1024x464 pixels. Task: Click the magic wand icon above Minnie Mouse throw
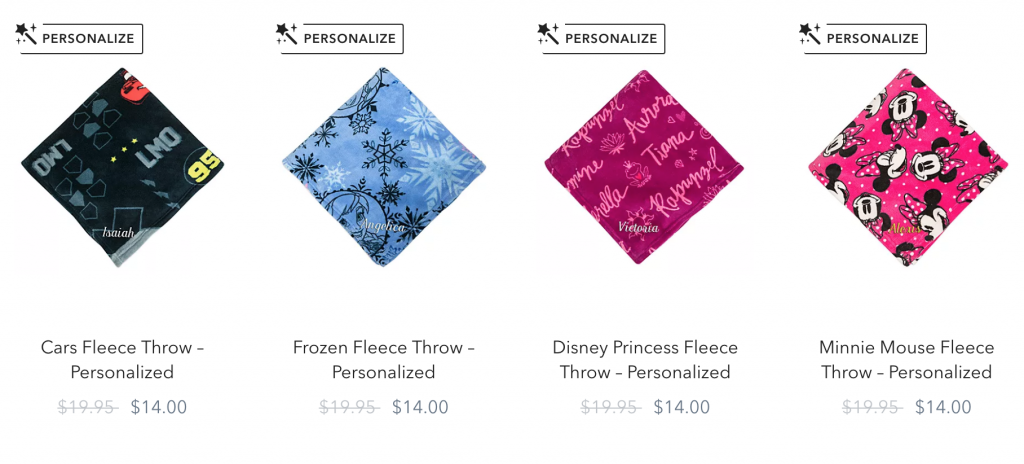[x=810, y=34]
